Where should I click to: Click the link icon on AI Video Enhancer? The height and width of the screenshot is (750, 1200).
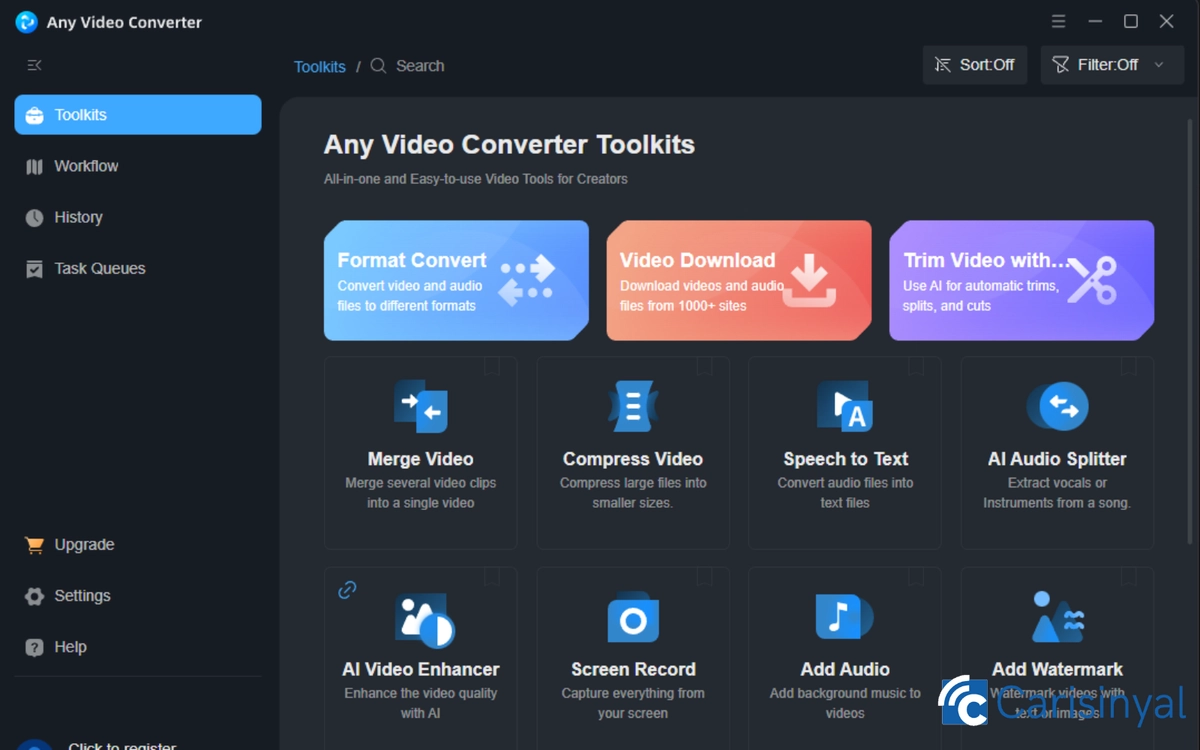tap(347, 590)
